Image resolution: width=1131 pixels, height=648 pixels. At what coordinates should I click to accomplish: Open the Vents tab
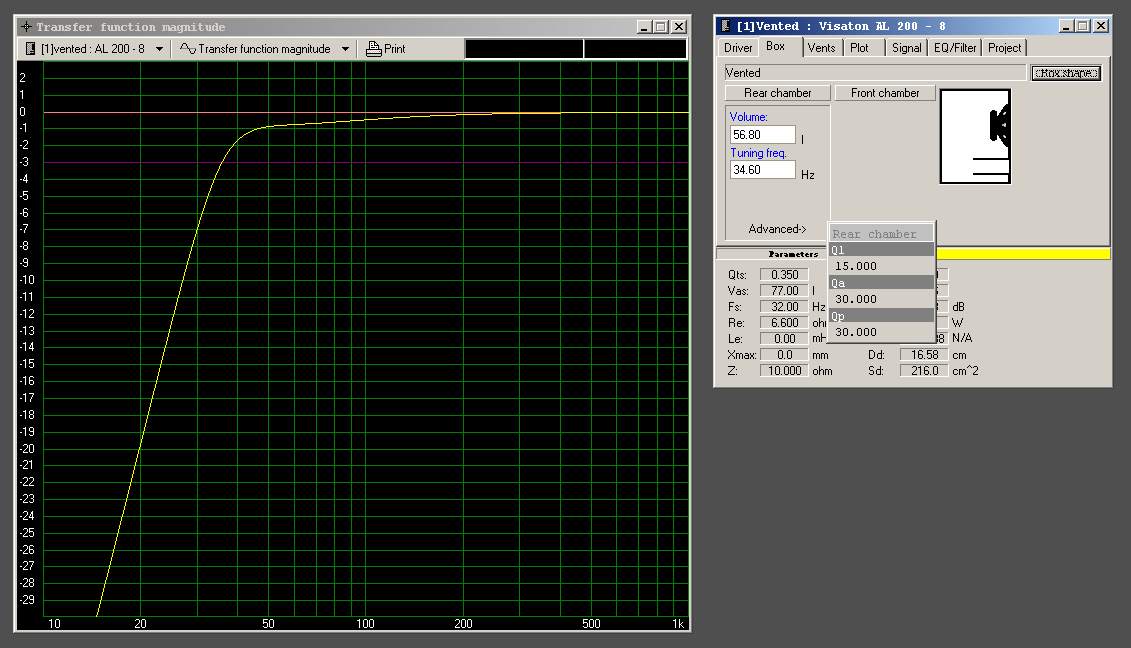pyautogui.click(x=821, y=48)
